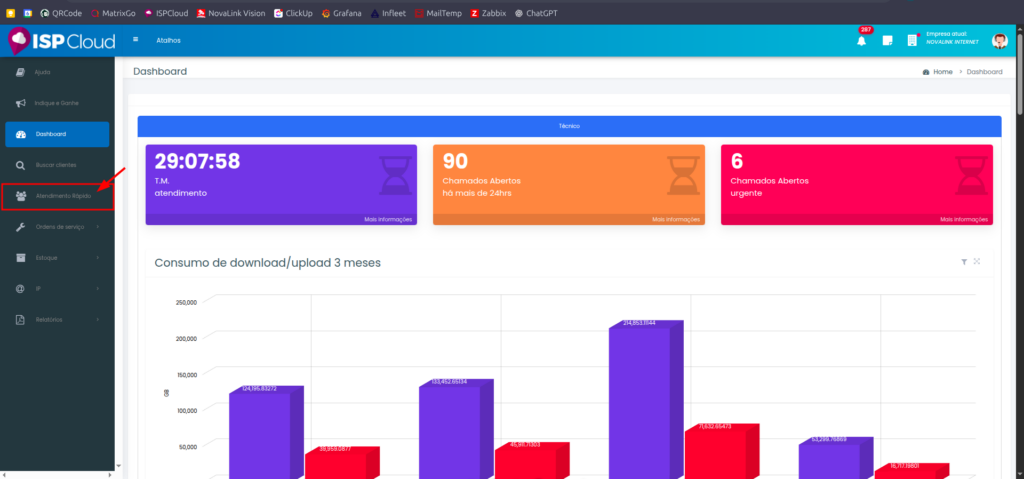Click Mais informações on T.M. atendimento card
The image size is (1024, 479).
click(387, 219)
